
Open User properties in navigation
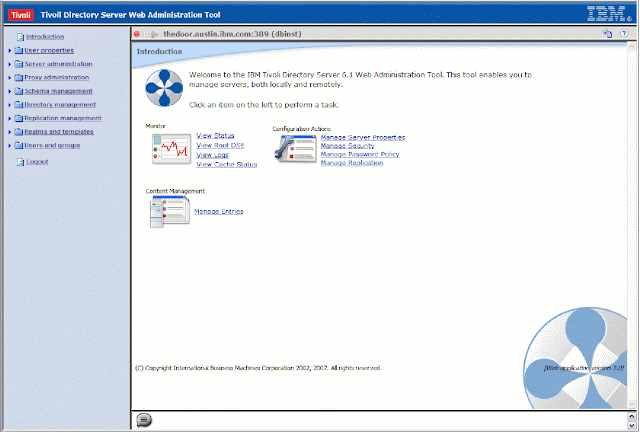(49, 51)
